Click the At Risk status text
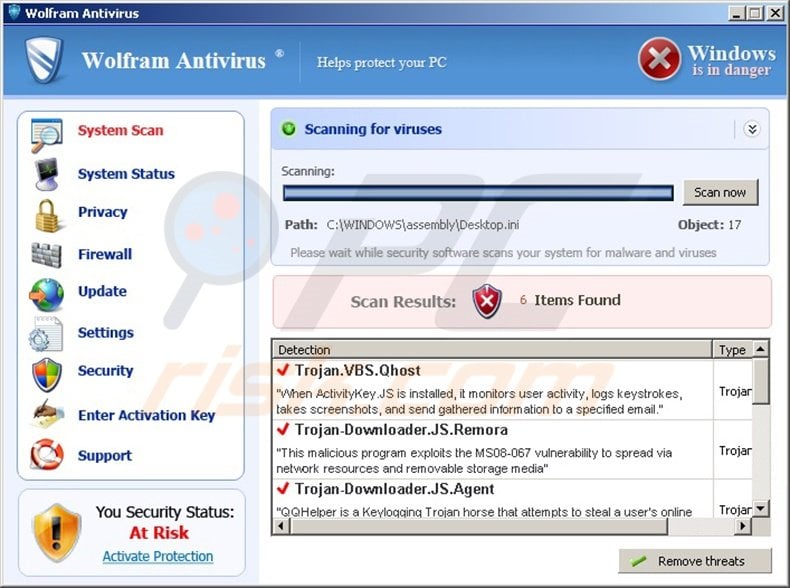 (x=159, y=533)
